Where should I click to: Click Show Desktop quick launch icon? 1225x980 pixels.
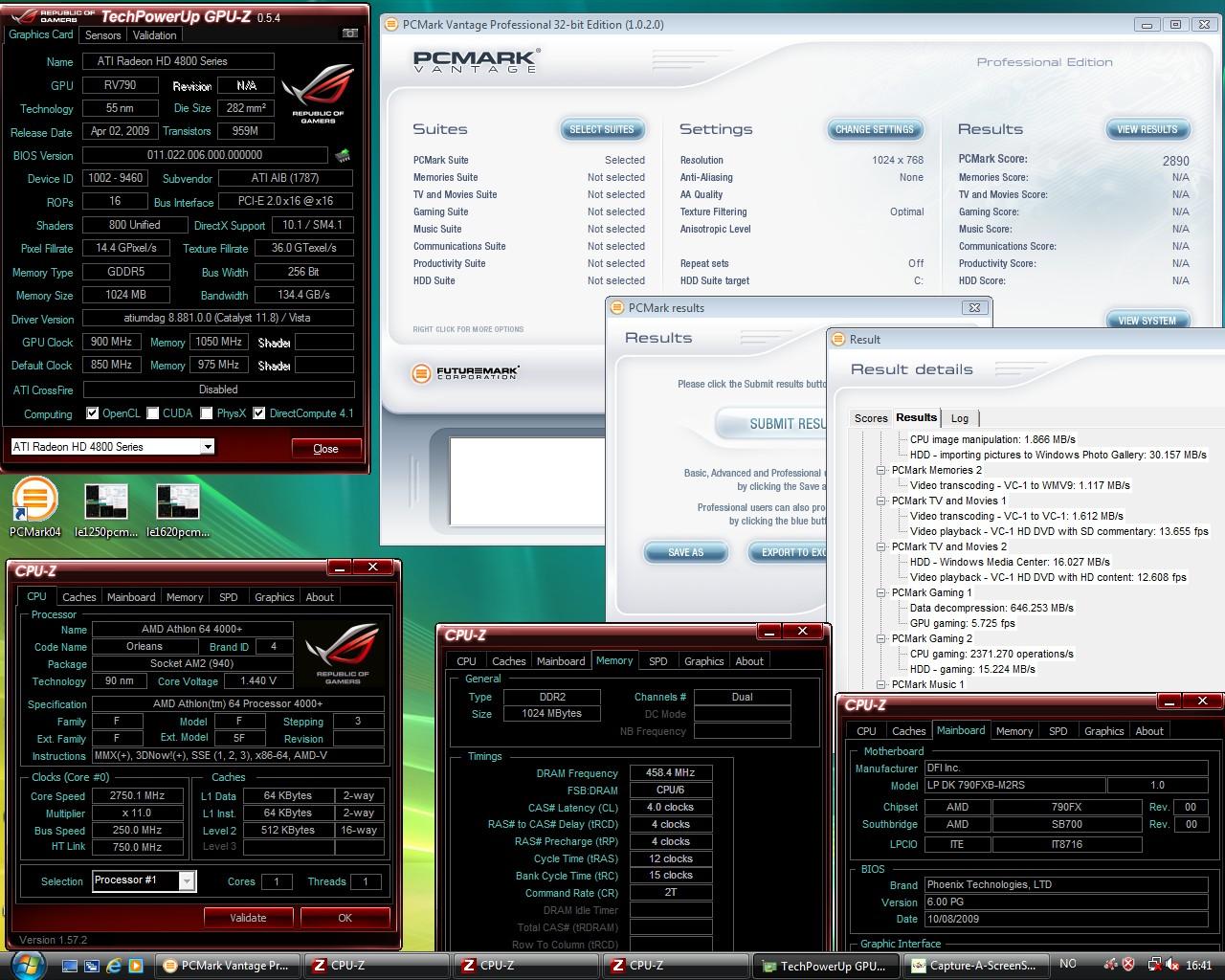click(72, 966)
